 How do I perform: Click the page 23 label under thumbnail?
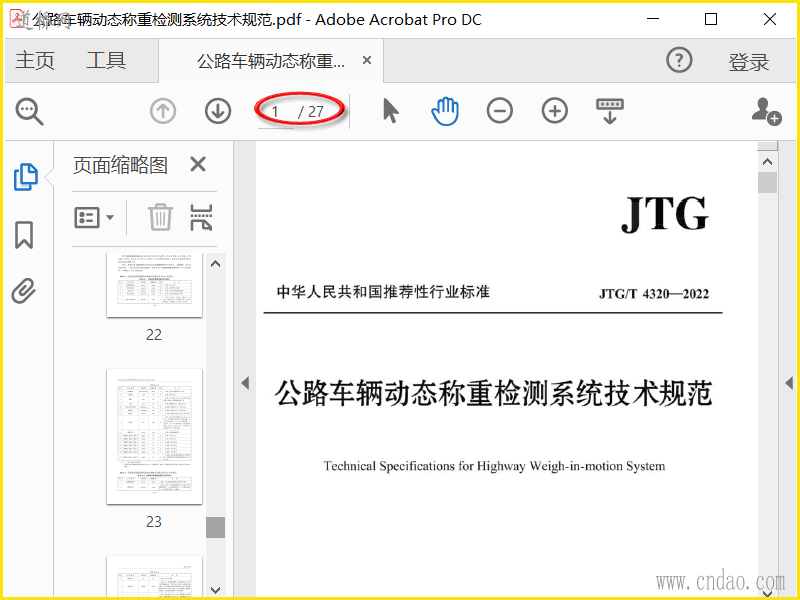[x=154, y=521]
